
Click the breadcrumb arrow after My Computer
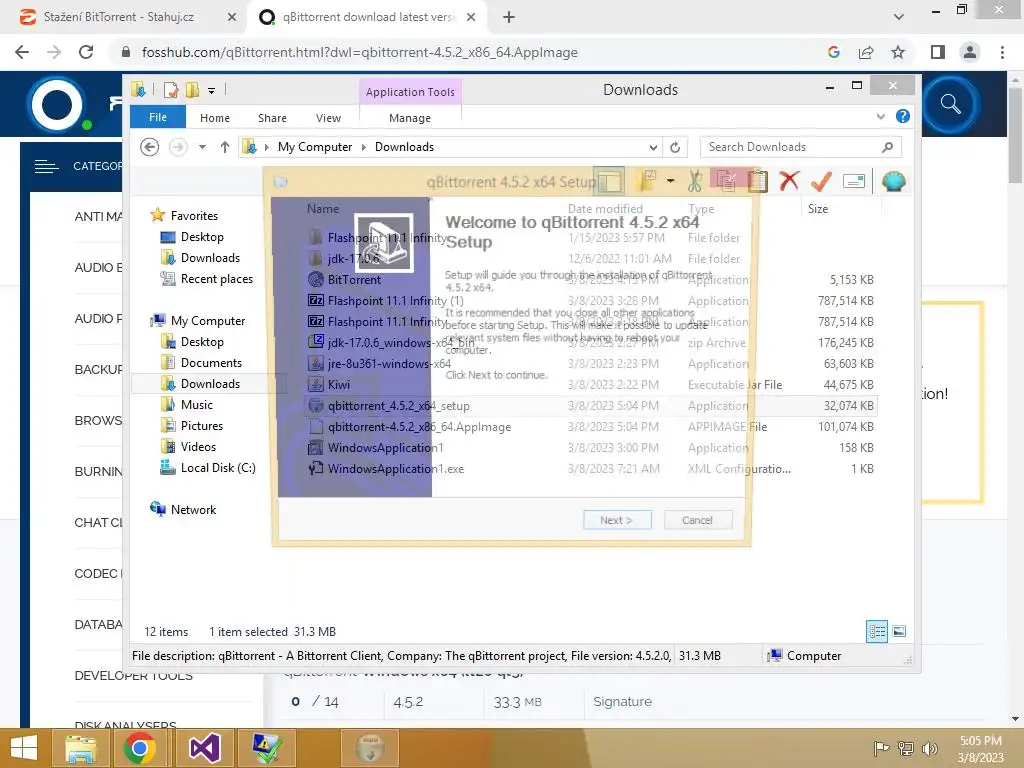[364, 147]
